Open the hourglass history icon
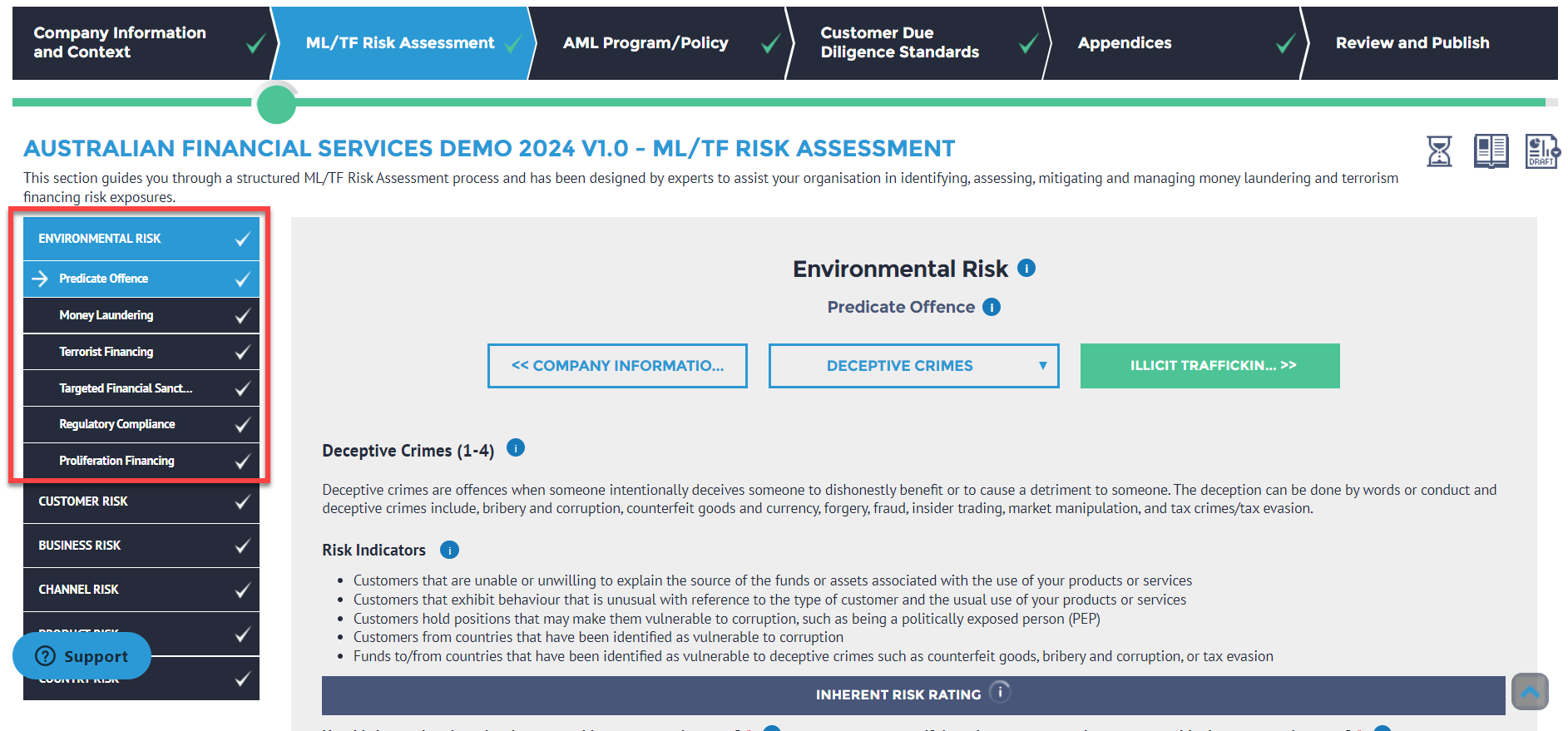The width and height of the screenshot is (1568, 731). 1439,151
